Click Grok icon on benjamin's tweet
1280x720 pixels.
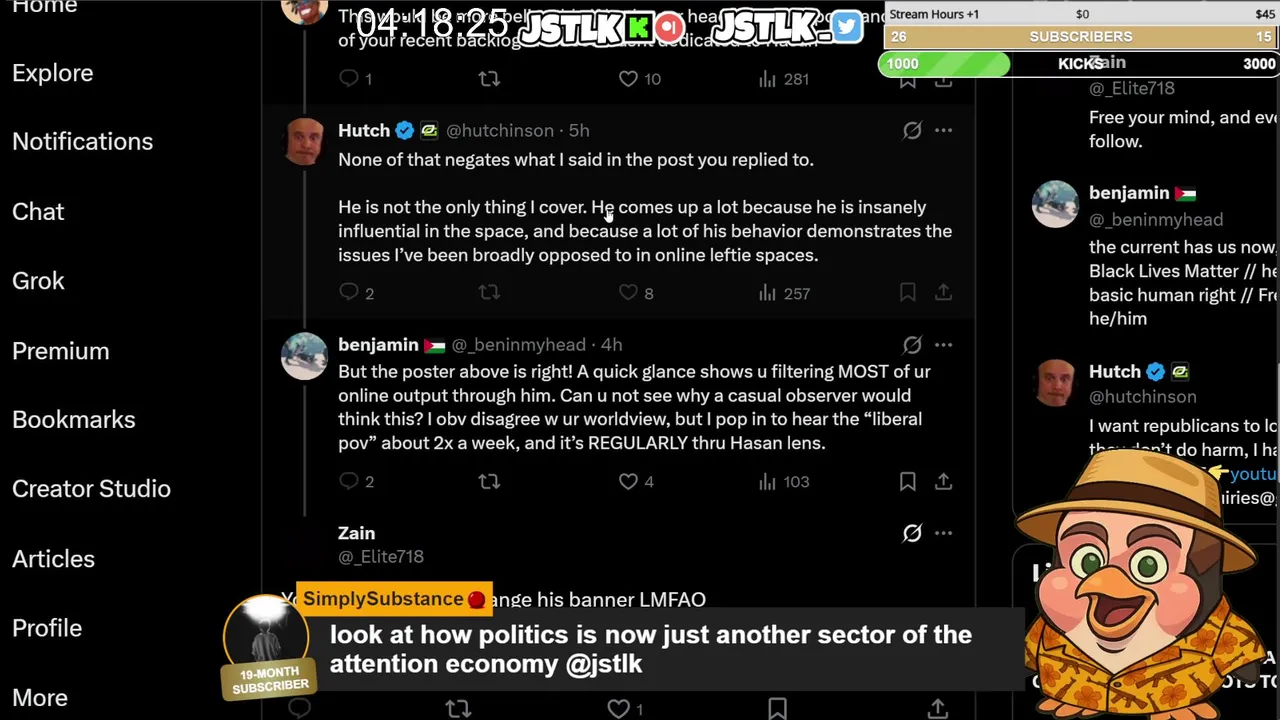[912, 345]
